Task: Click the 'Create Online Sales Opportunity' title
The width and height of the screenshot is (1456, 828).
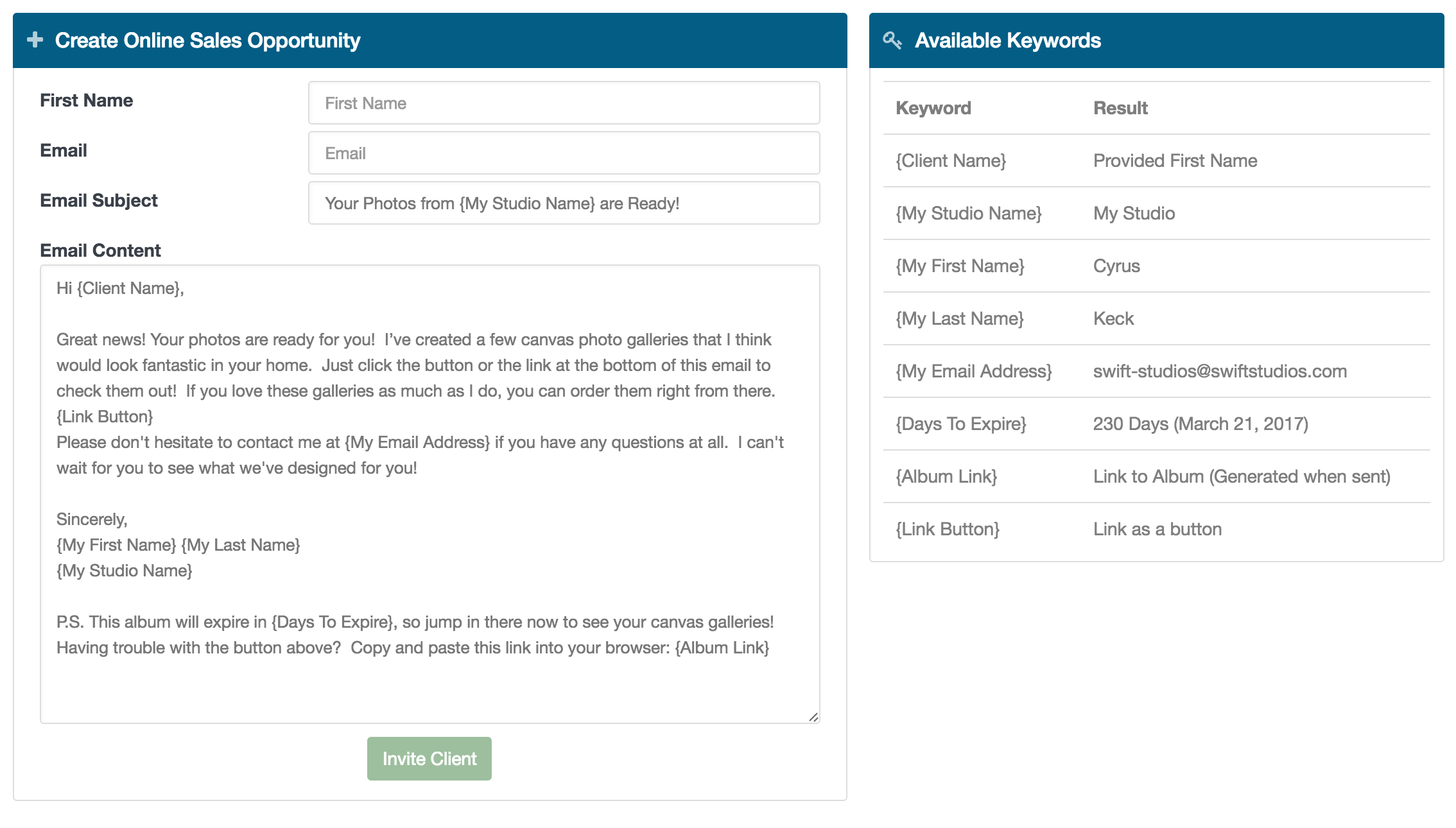Action: pos(207,40)
